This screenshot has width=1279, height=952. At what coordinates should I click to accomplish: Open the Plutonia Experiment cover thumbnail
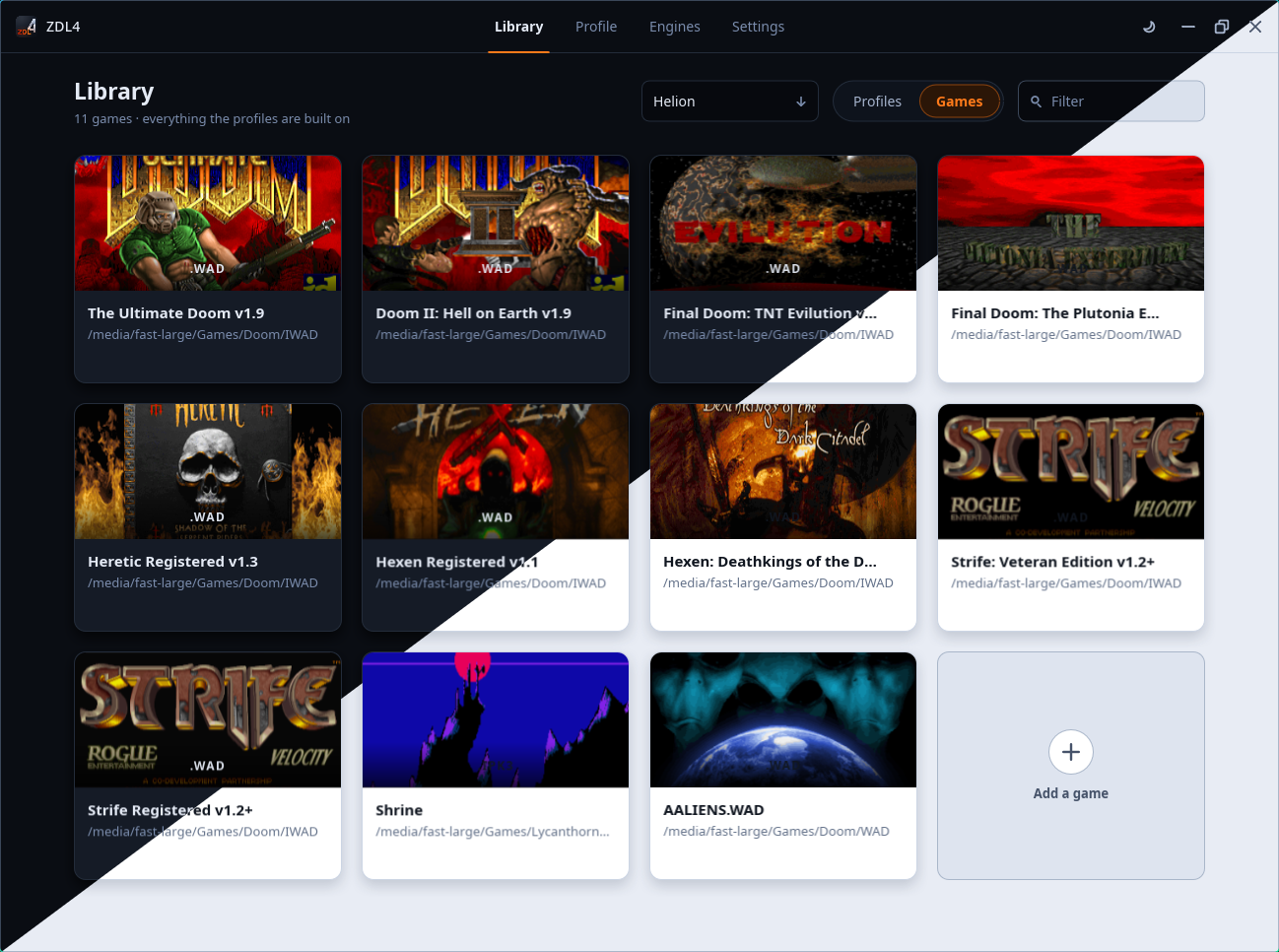click(x=1071, y=223)
